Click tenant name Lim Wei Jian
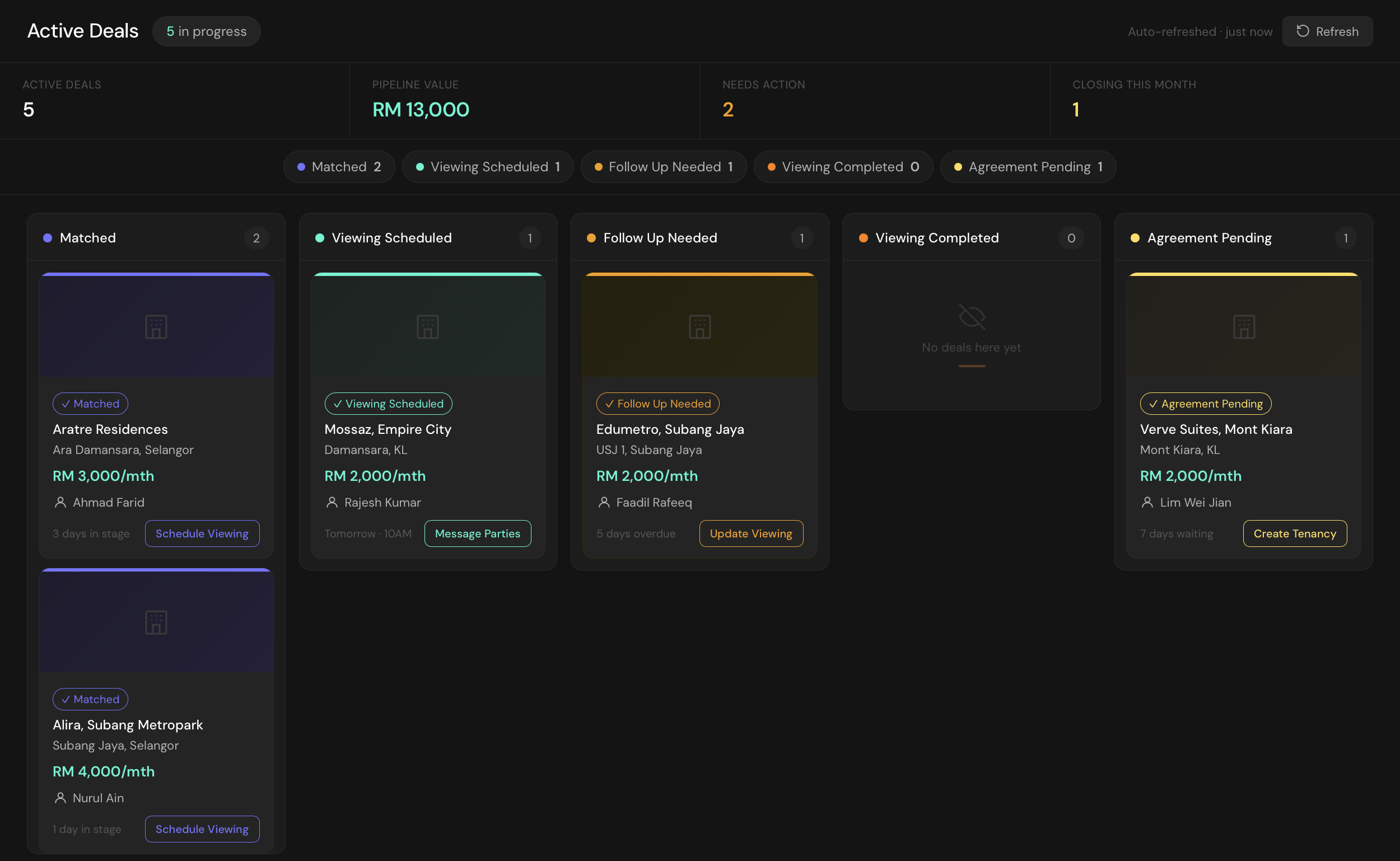This screenshot has height=861, width=1400. 1196,502
